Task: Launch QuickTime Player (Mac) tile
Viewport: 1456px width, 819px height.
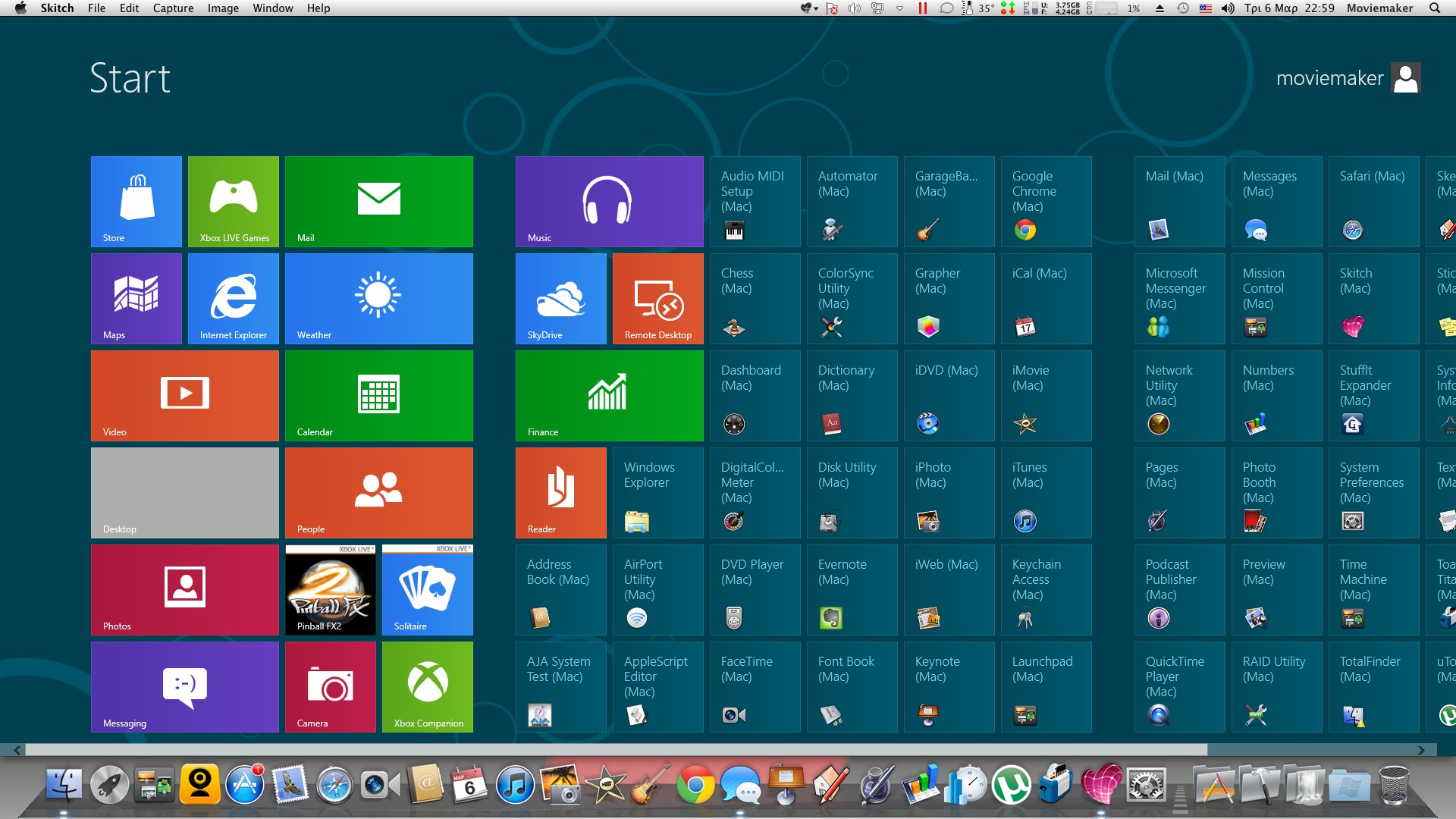Action: click(x=1180, y=687)
